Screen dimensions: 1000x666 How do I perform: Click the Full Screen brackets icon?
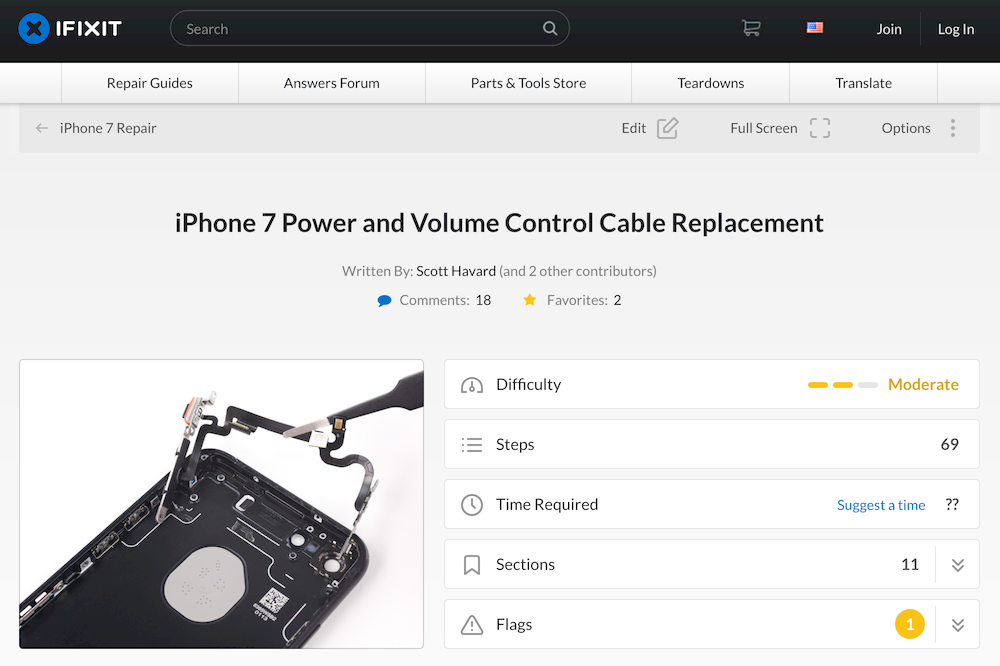(820, 128)
